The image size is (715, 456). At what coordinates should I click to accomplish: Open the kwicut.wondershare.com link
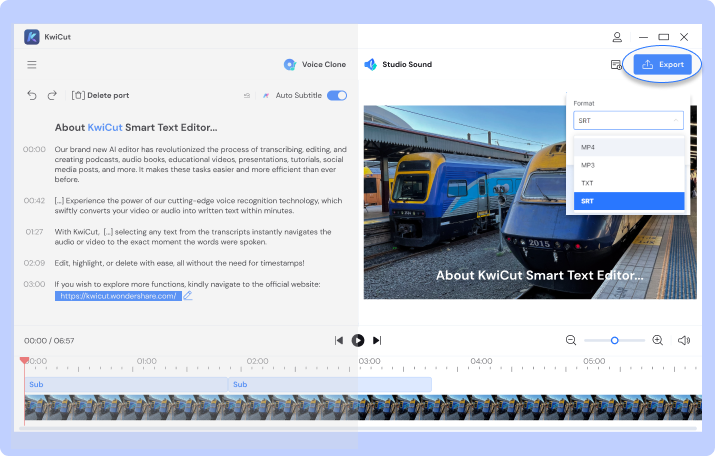[x=118, y=296]
